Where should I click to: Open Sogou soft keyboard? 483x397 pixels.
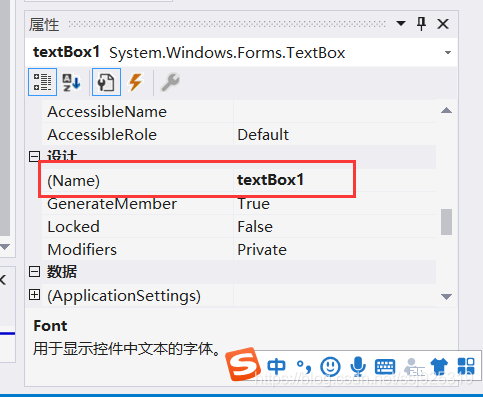385,367
